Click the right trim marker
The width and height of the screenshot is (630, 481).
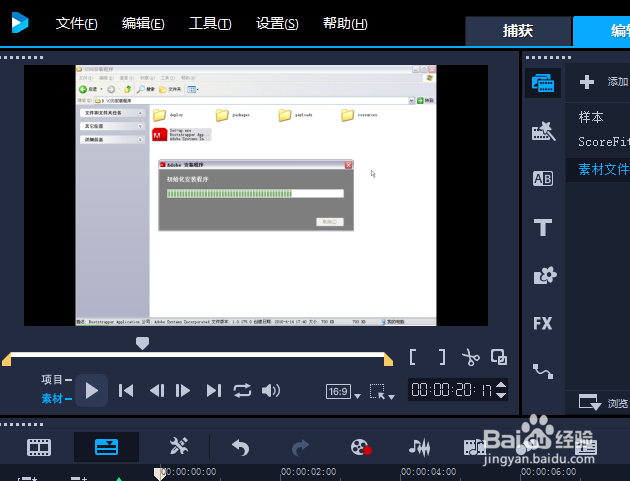pos(388,359)
